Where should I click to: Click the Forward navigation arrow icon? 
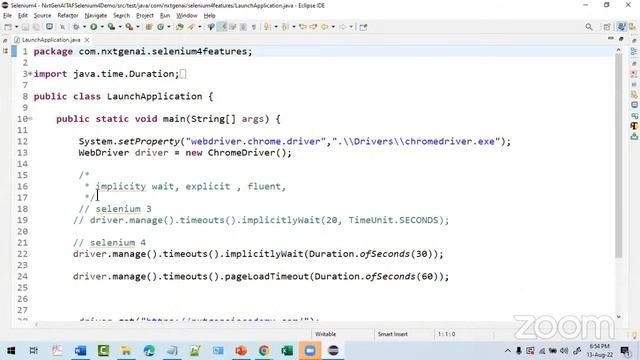coord(342,27)
